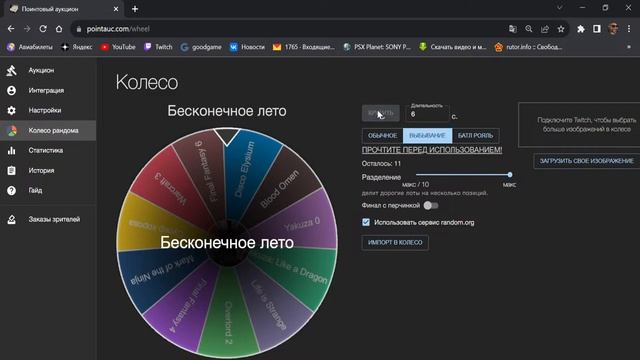This screenshot has height=360, width=640.
Task: Open the Chrome three-dot menu
Action: click(629, 29)
